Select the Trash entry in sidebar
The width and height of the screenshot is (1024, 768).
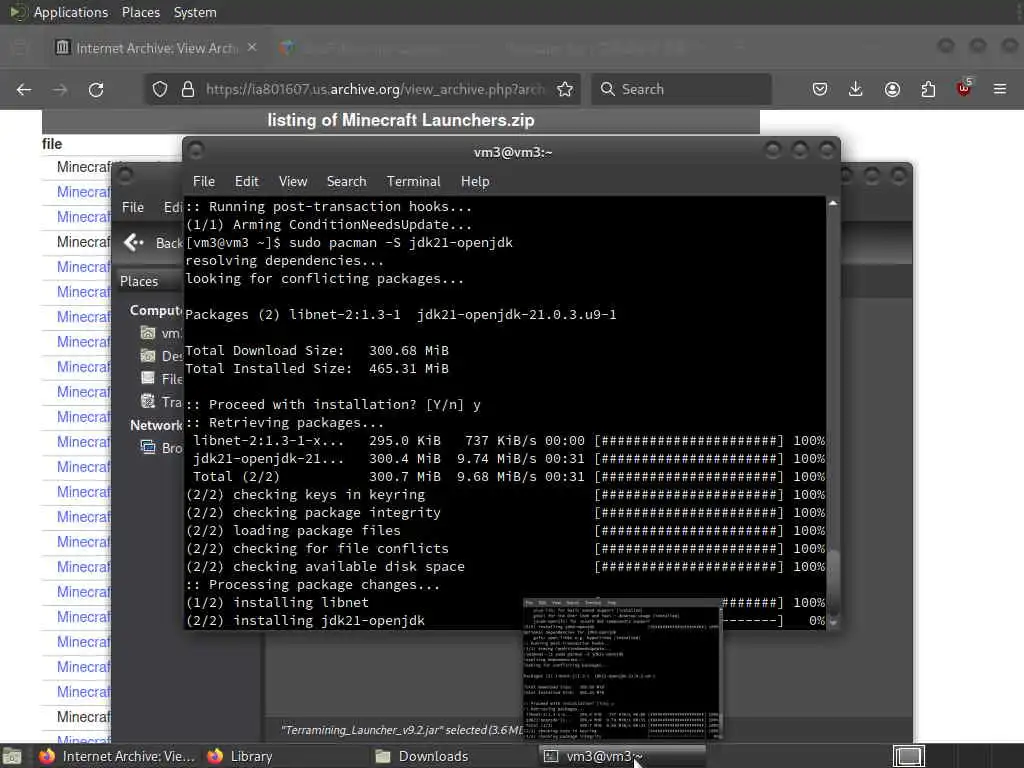(x=161, y=402)
